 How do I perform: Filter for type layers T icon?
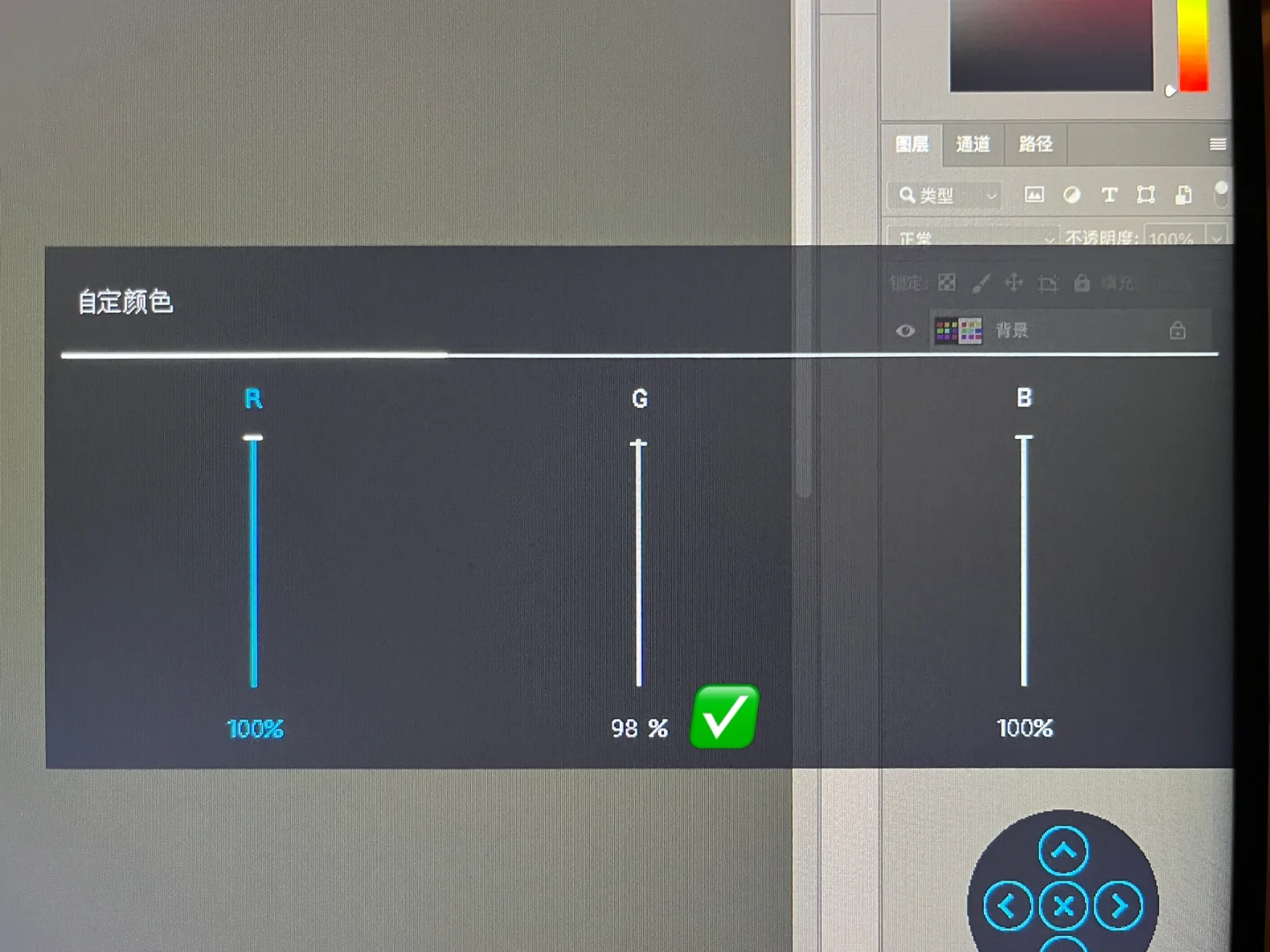coord(1109,195)
